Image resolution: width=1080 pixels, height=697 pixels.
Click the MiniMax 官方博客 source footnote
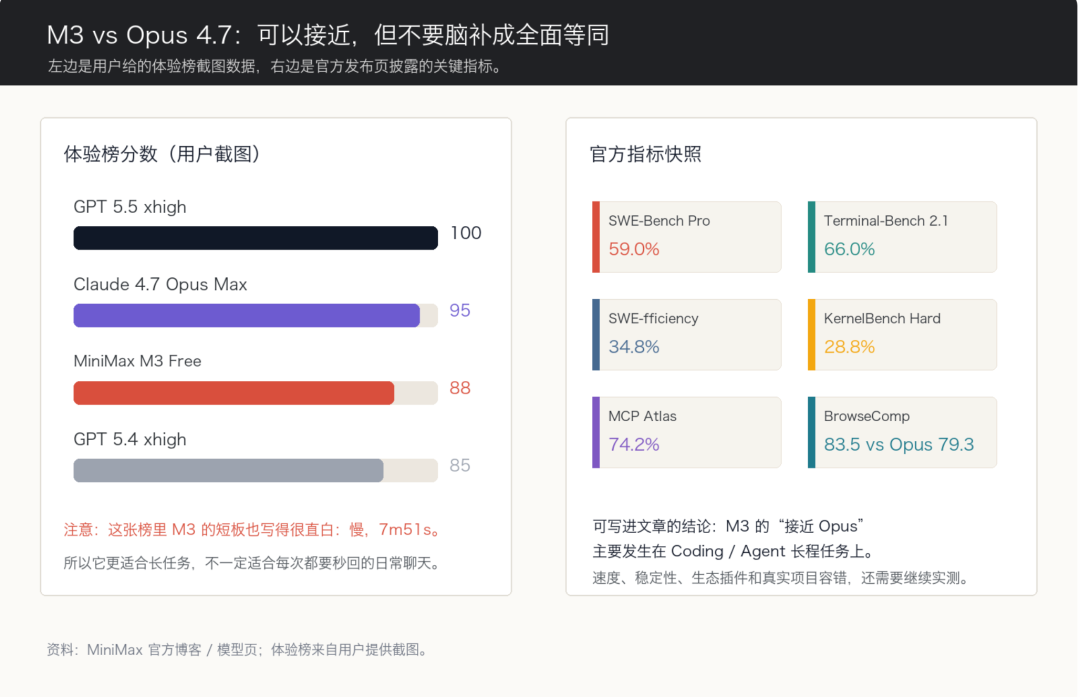(x=239, y=649)
